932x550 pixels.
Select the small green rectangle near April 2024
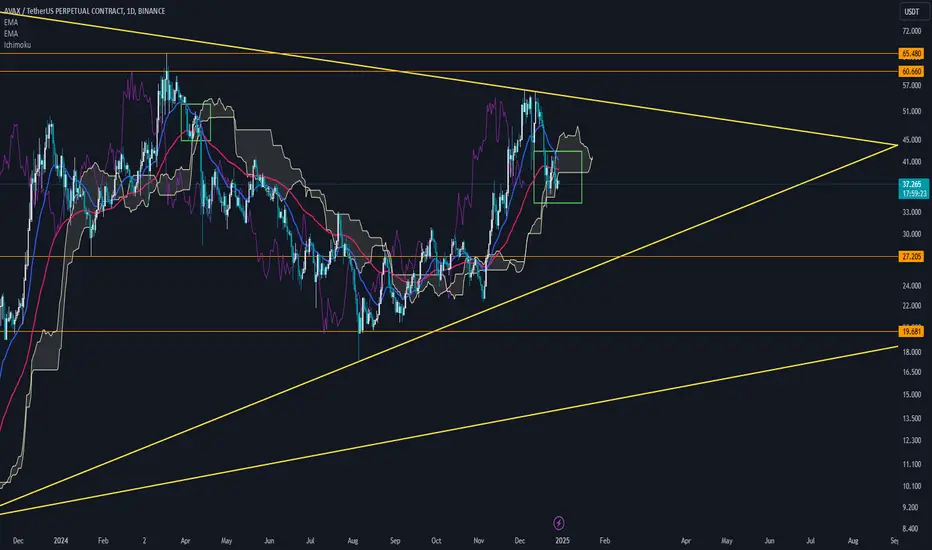[196, 122]
